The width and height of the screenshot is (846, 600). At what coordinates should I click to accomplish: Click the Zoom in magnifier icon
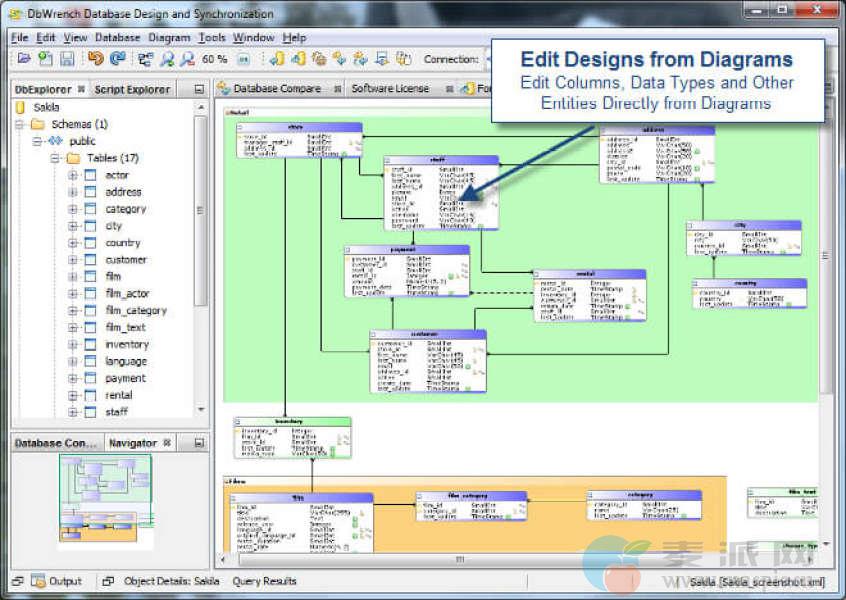(x=168, y=59)
